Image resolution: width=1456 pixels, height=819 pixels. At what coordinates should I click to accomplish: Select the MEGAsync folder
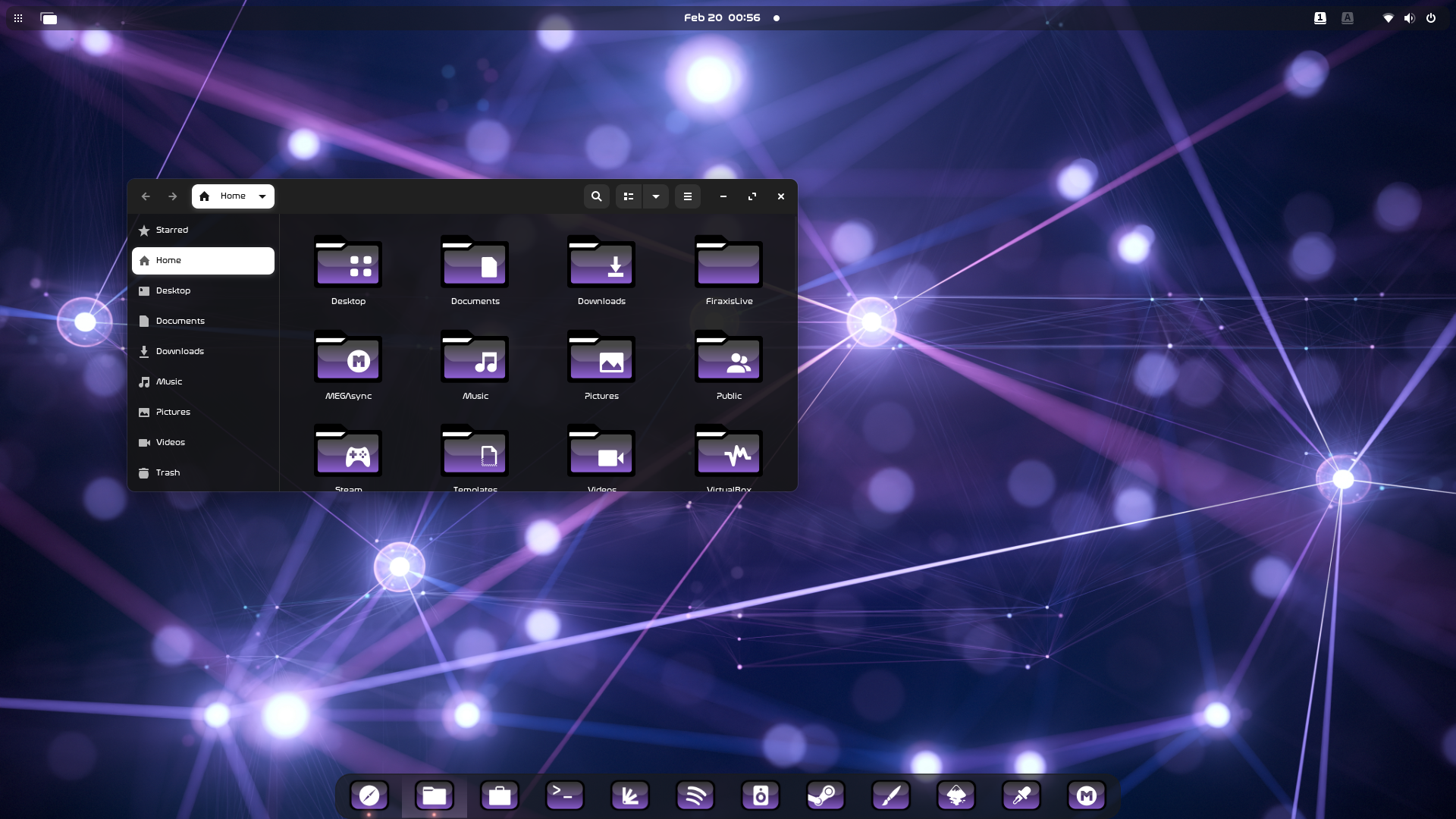348,357
